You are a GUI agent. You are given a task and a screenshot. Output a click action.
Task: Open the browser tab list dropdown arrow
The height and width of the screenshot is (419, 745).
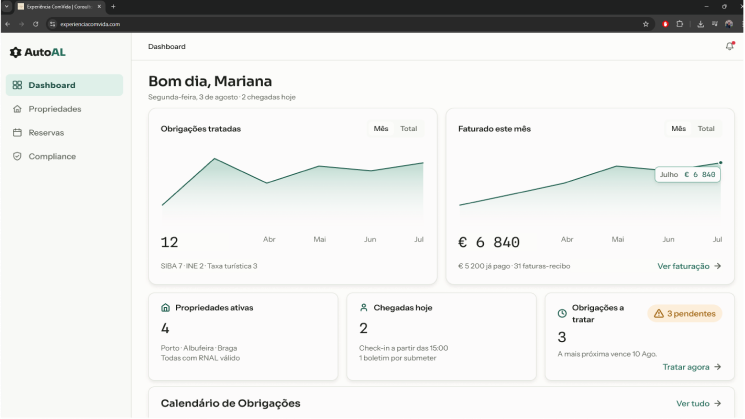7,7
